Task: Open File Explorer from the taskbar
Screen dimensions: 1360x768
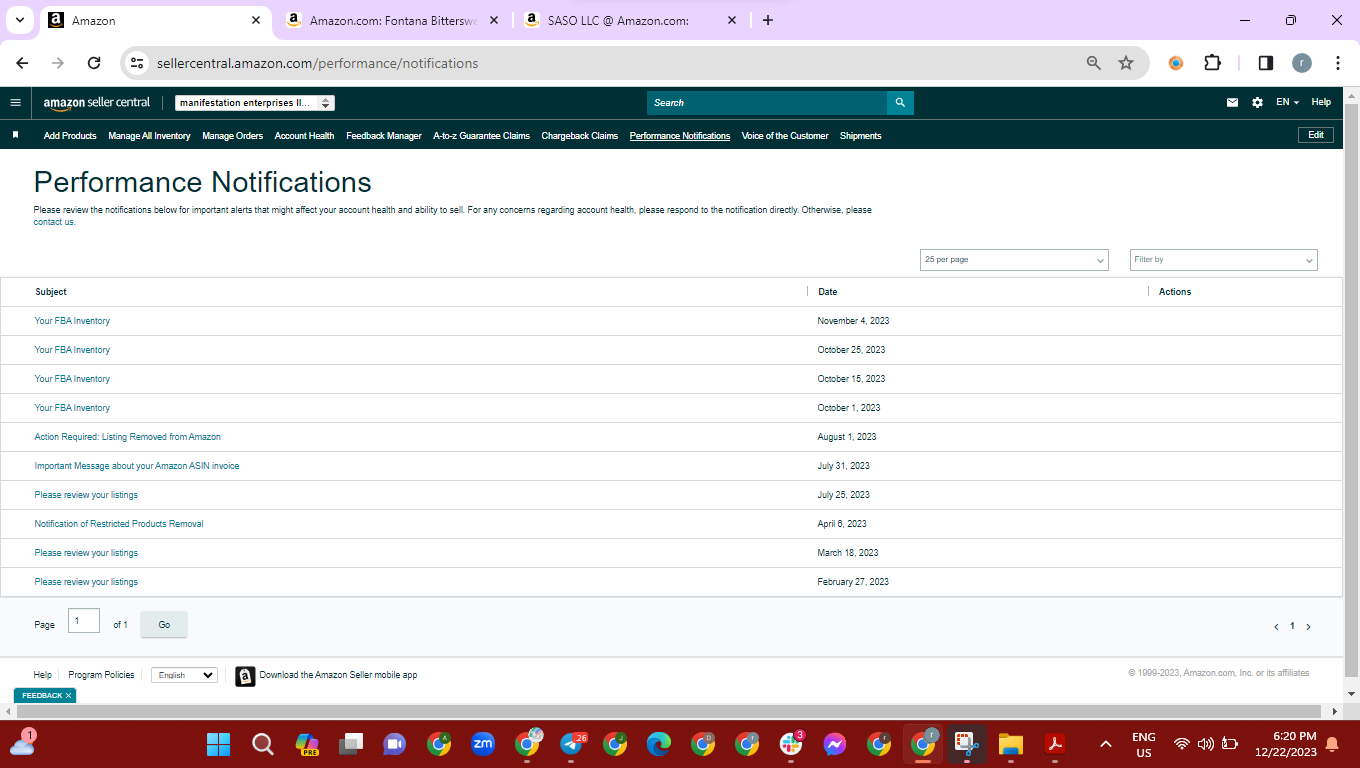Action: tap(1011, 744)
